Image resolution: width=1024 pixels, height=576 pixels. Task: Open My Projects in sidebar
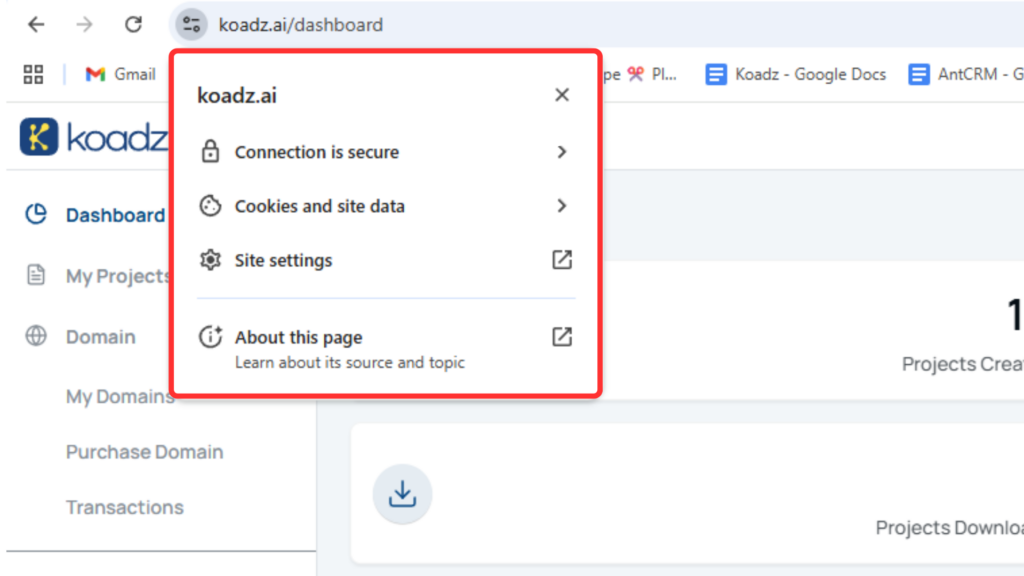click(x=117, y=276)
